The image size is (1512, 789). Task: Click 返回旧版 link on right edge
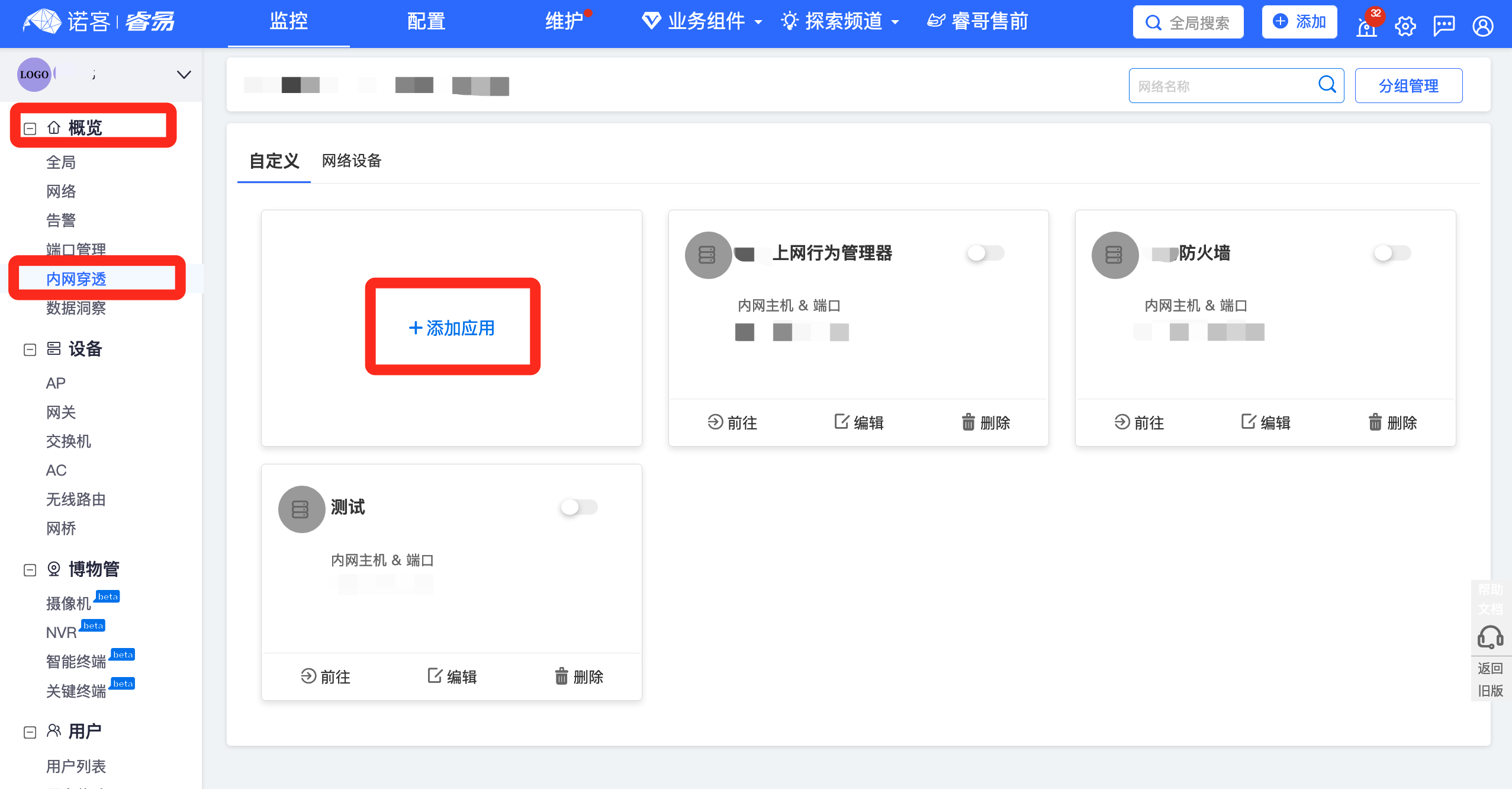tap(1490, 679)
